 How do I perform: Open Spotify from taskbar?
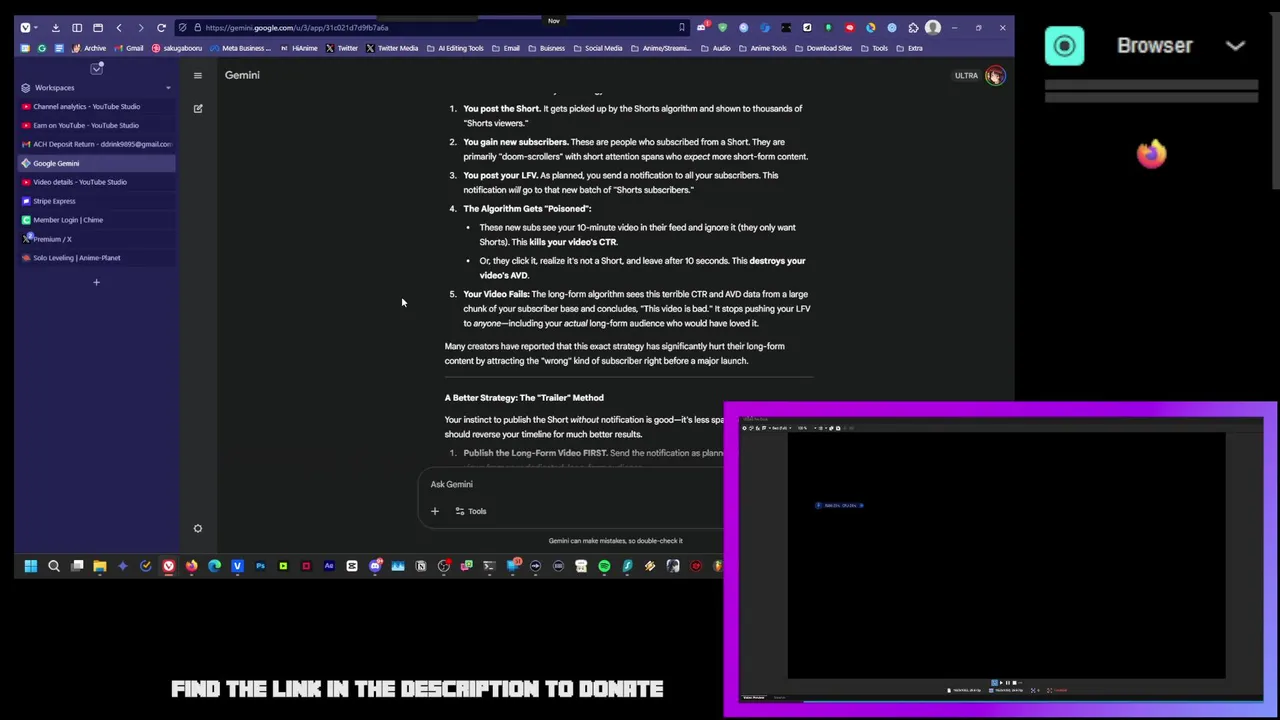pos(604,566)
